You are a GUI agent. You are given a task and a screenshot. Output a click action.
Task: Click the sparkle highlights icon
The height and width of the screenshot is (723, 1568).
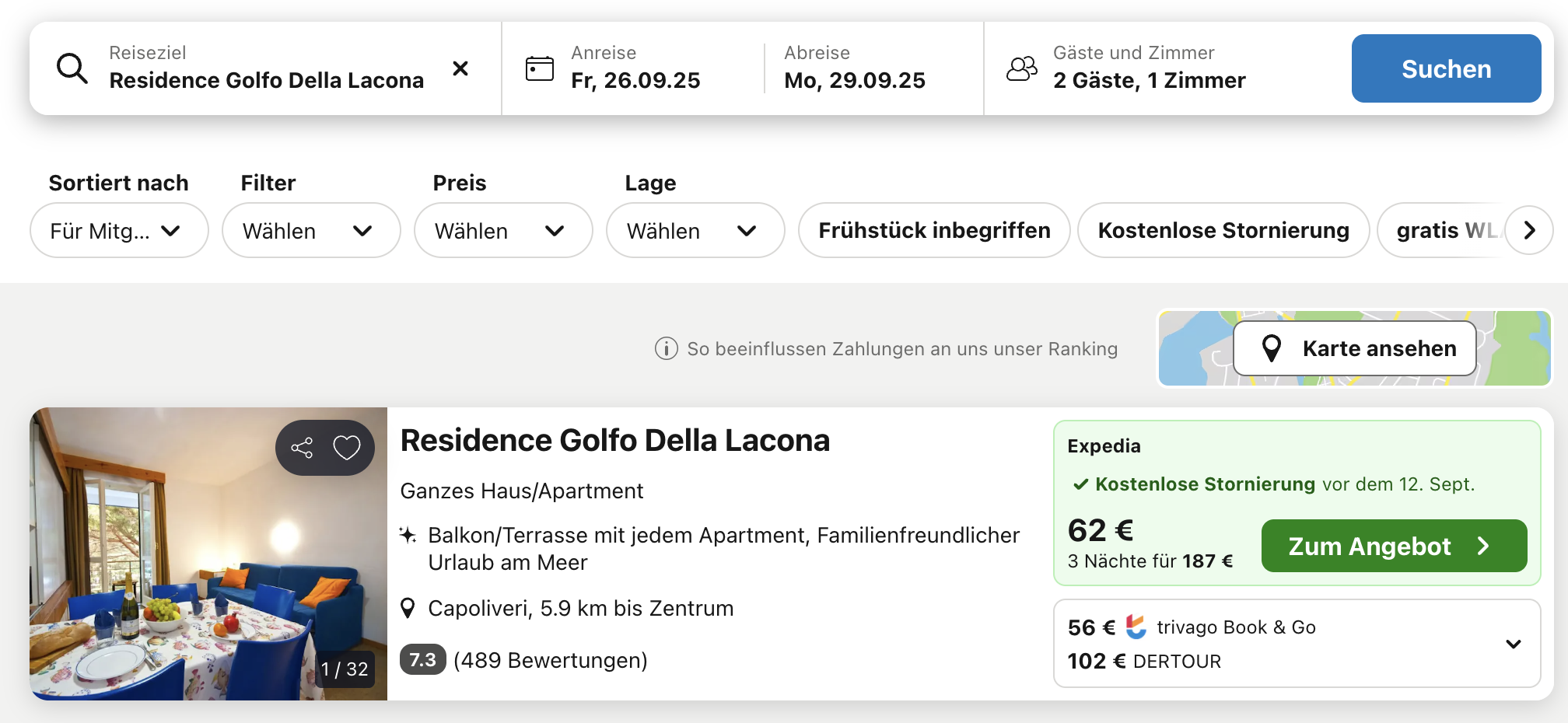coord(408,535)
